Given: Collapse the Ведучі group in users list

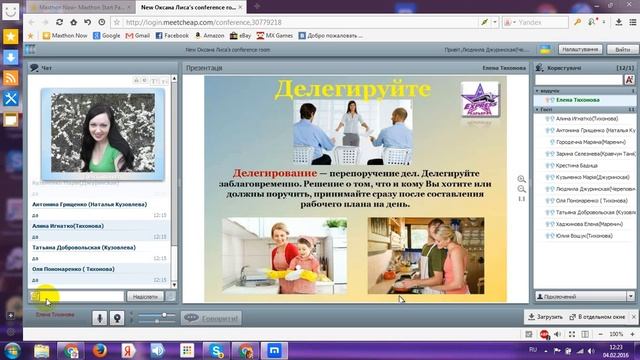Looking at the screenshot, I should tap(538, 91).
